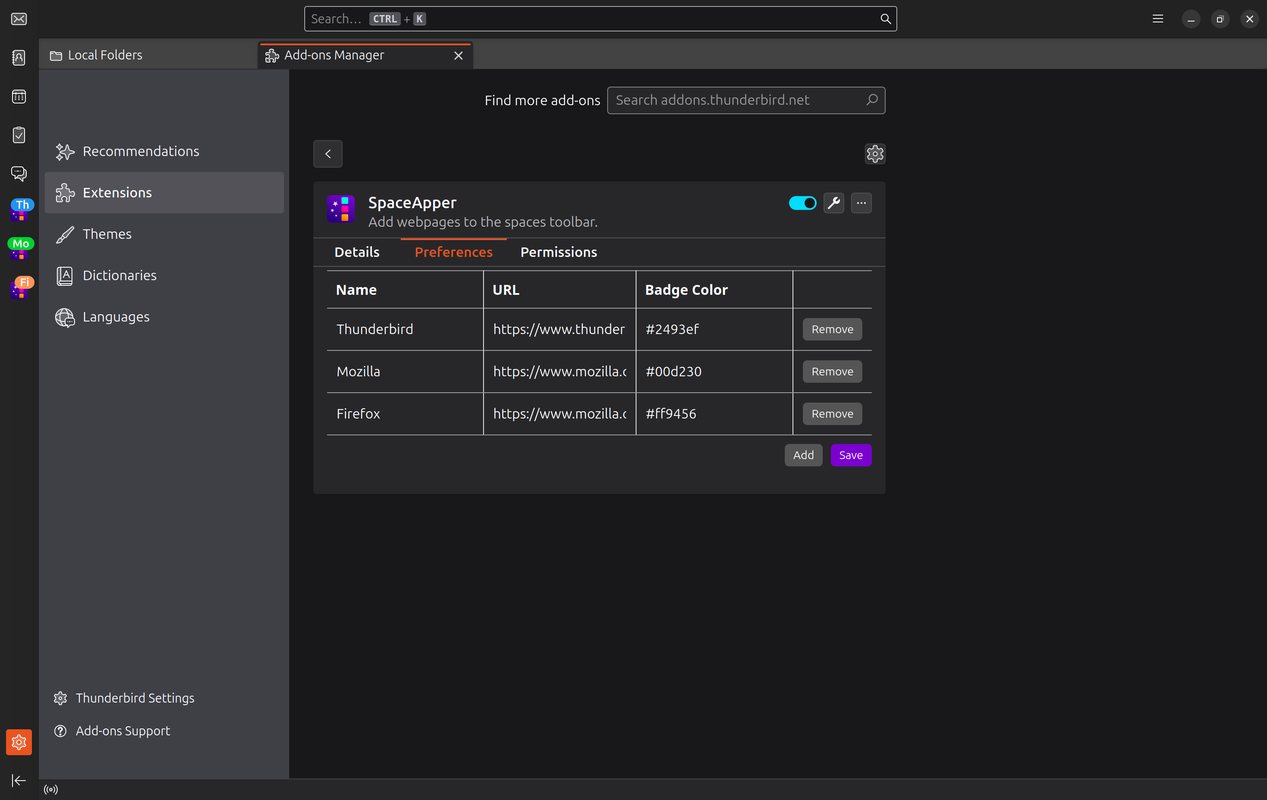Open the Mozilla 'Mo' space icon
This screenshot has height=800, width=1267.
(19, 250)
